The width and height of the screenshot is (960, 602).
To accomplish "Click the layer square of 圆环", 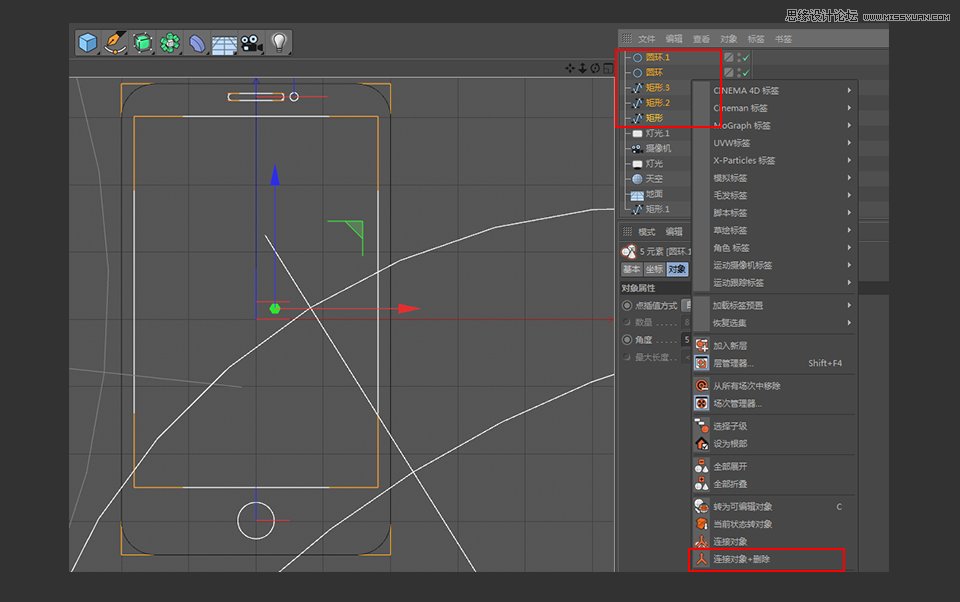I will click(x=729, y=73).
